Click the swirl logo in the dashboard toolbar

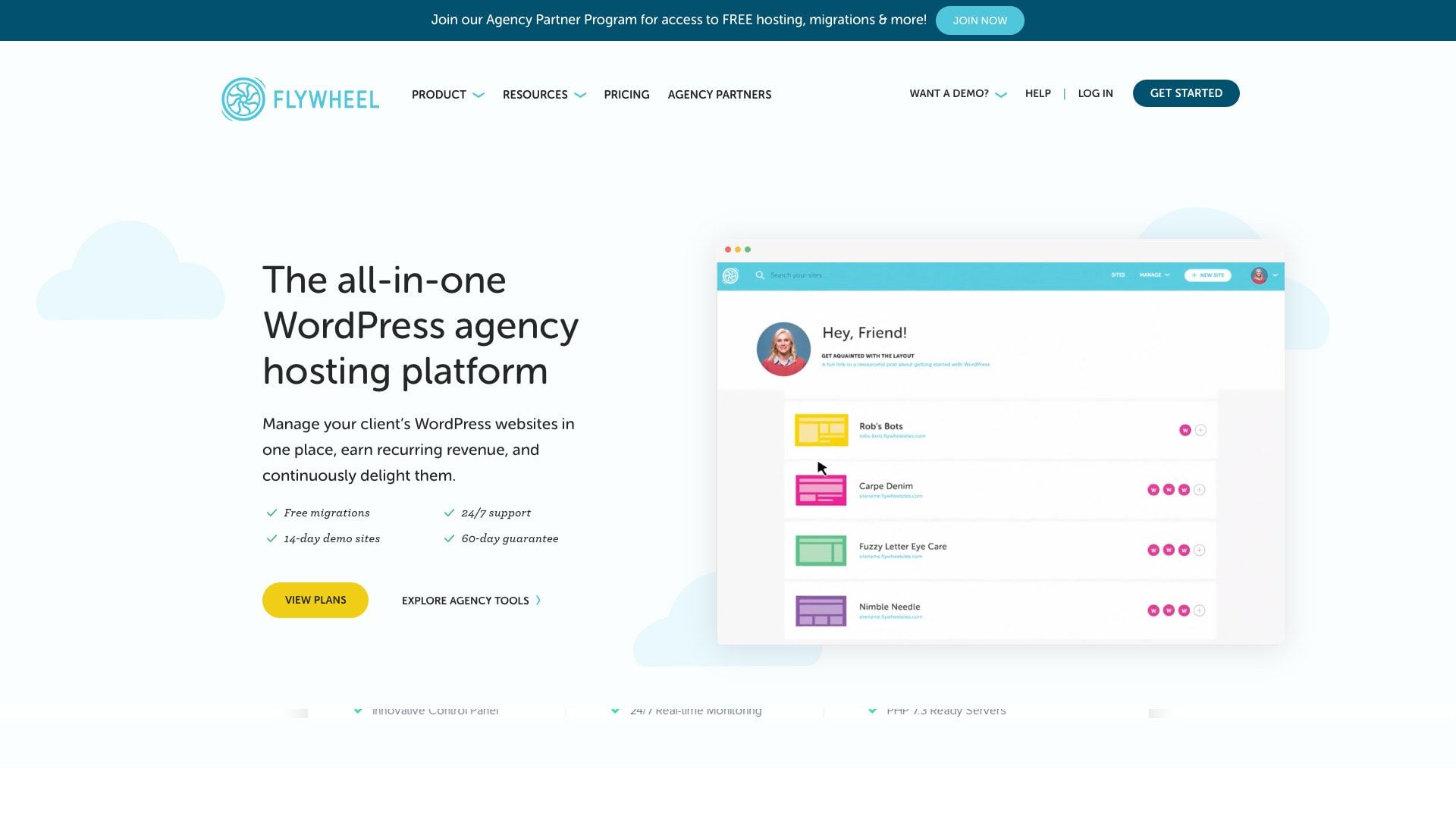click(731, 275)
